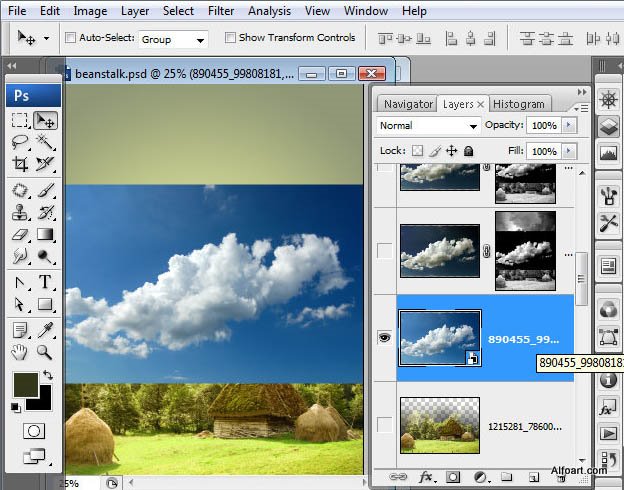624x490 pixels.
Task: Select the Horizontal Type tool
Action: coord(45,282)
